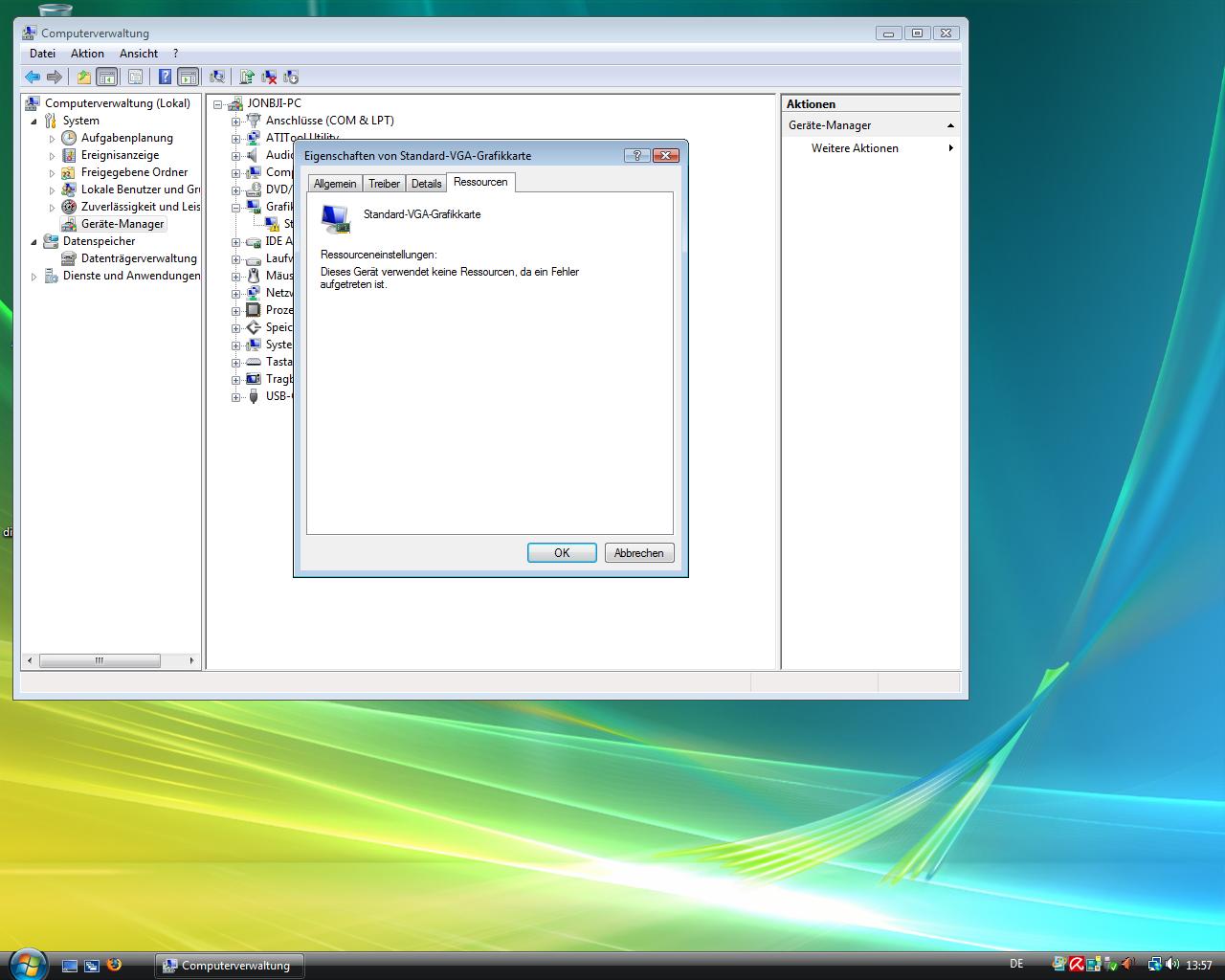Click the USB controller category icon

coord(253,396)
